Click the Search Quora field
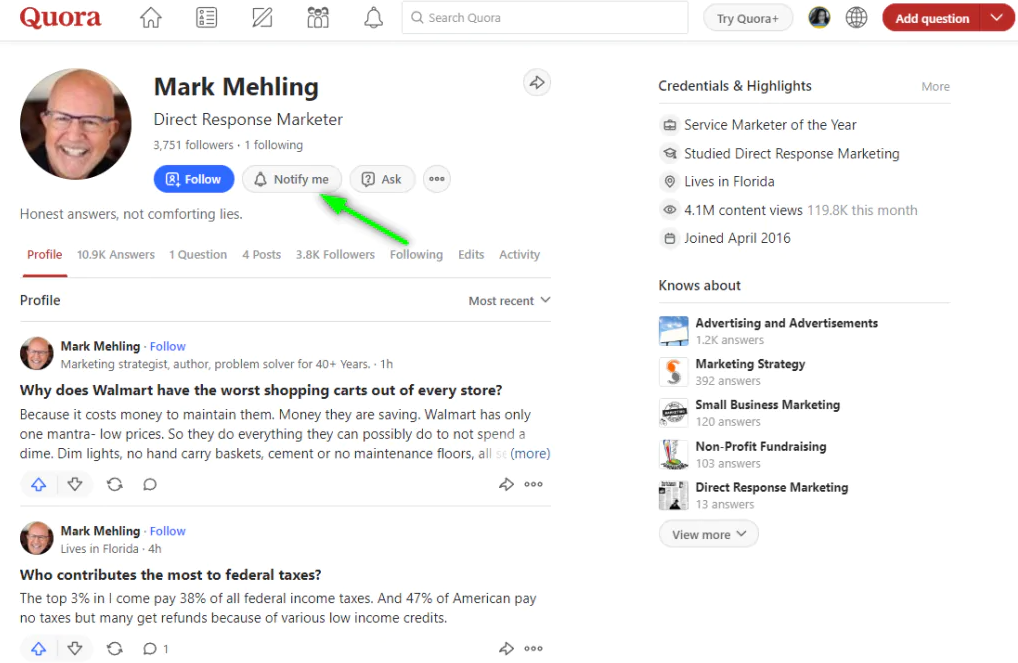The image size is (1018, 663). pyautogui.click(x=545, y=18)
